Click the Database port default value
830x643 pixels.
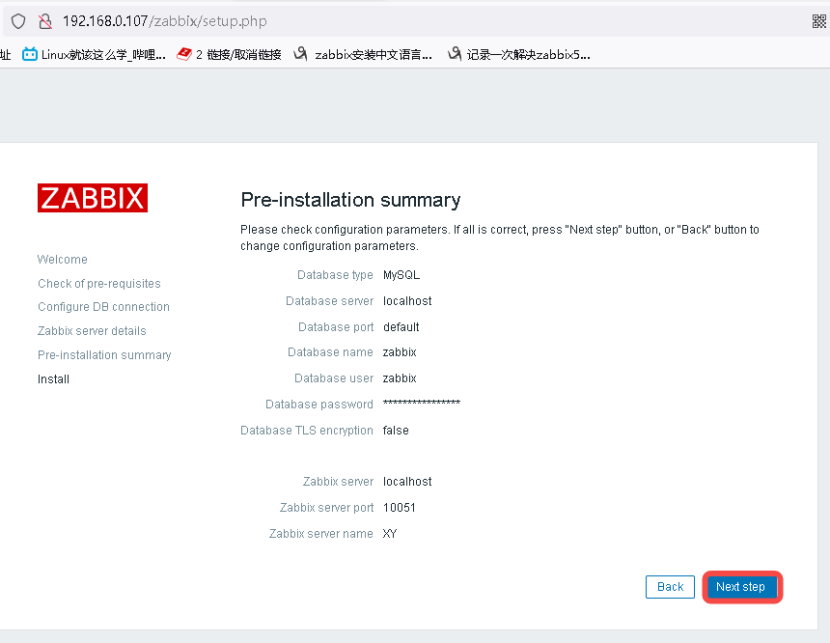pyautogui.click(x=401, y=327)
